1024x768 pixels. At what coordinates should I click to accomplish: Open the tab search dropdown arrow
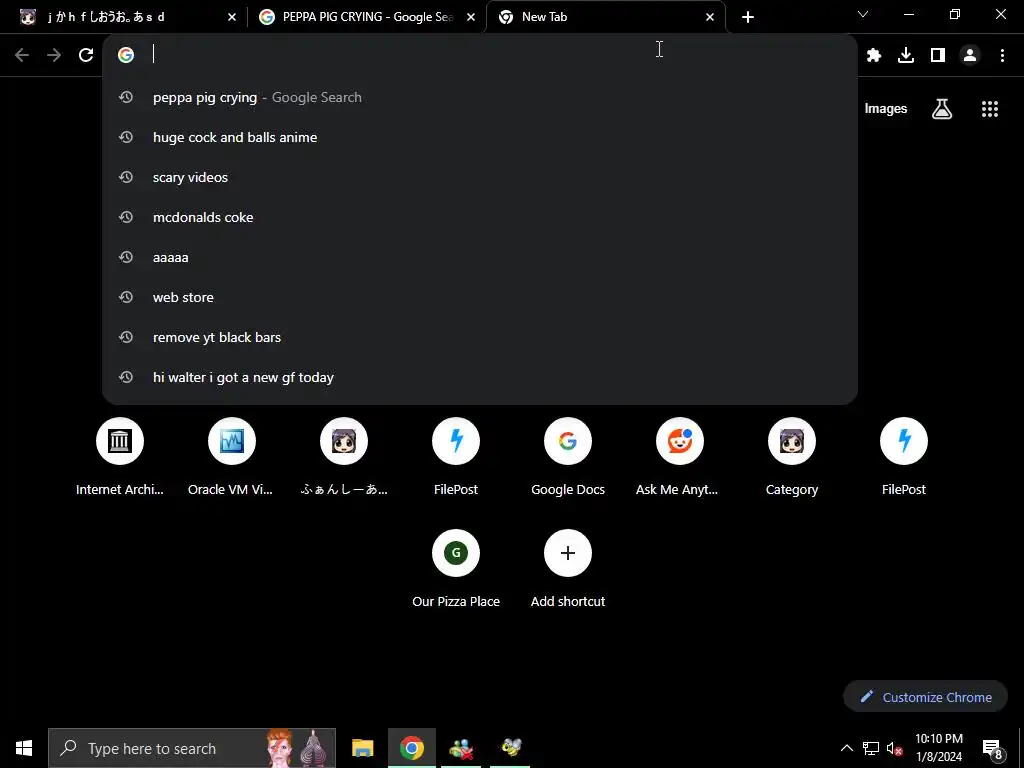[863, 14]
